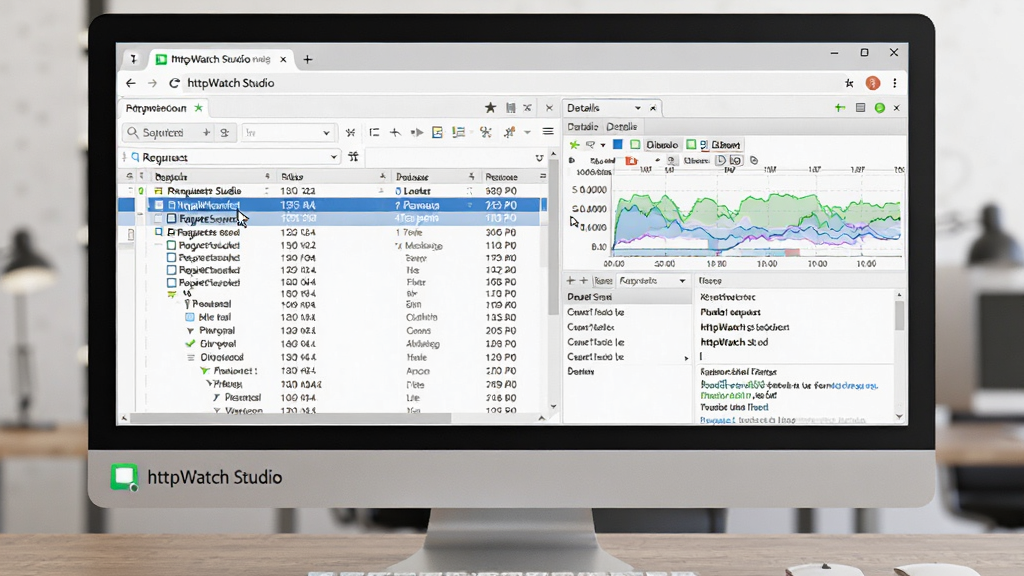The image size is (1024, 576).
Task: Click the colored list toolbar icon
Action: pos(458,133)
